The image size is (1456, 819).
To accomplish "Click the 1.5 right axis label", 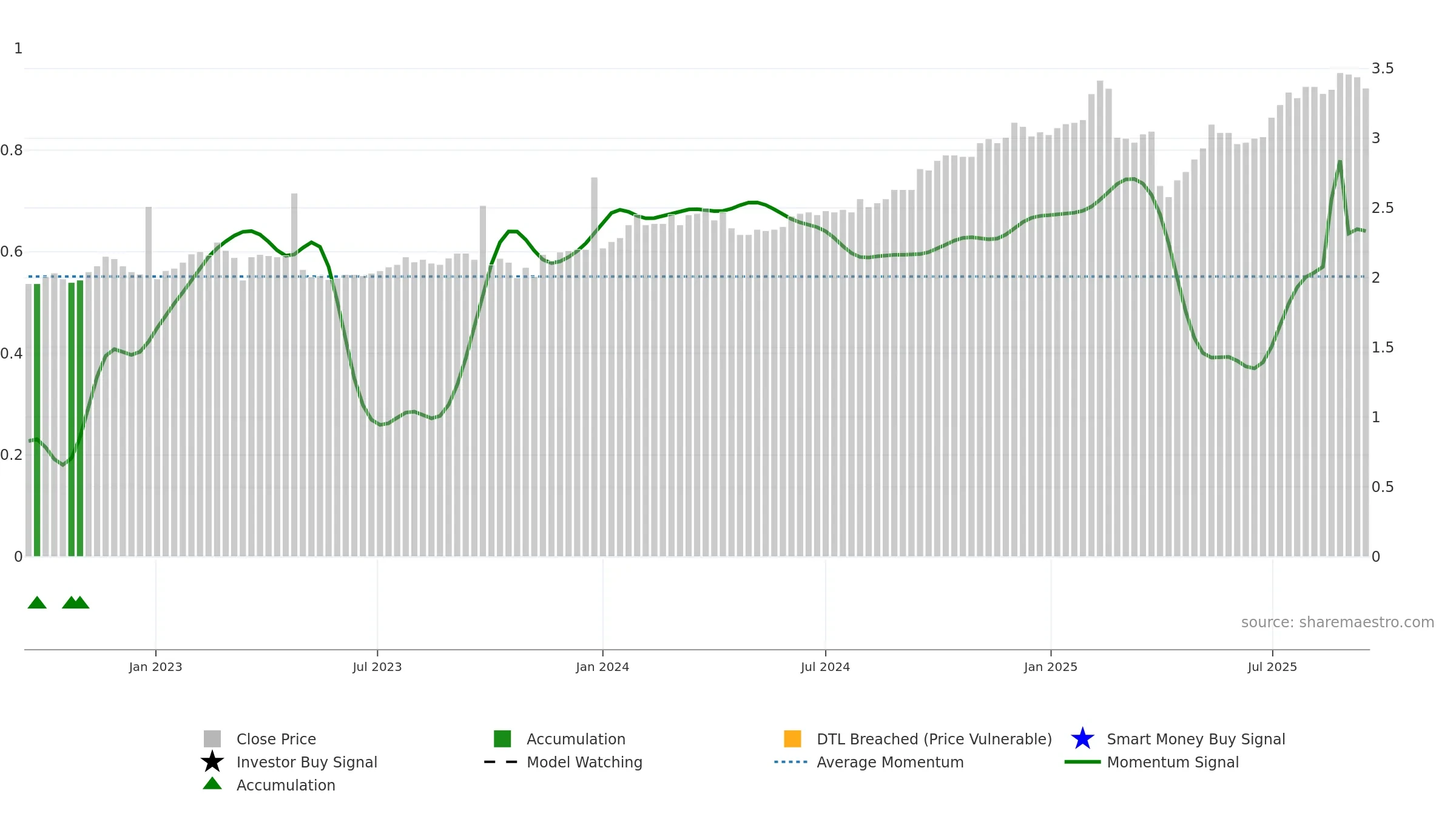I will point(1383,348).
